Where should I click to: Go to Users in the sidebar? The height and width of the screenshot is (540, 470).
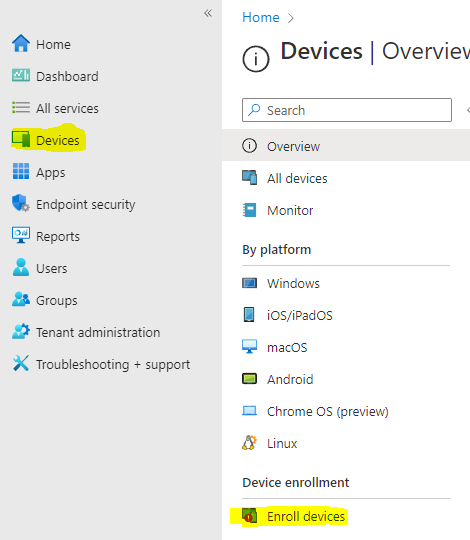[x=52, y=269]
